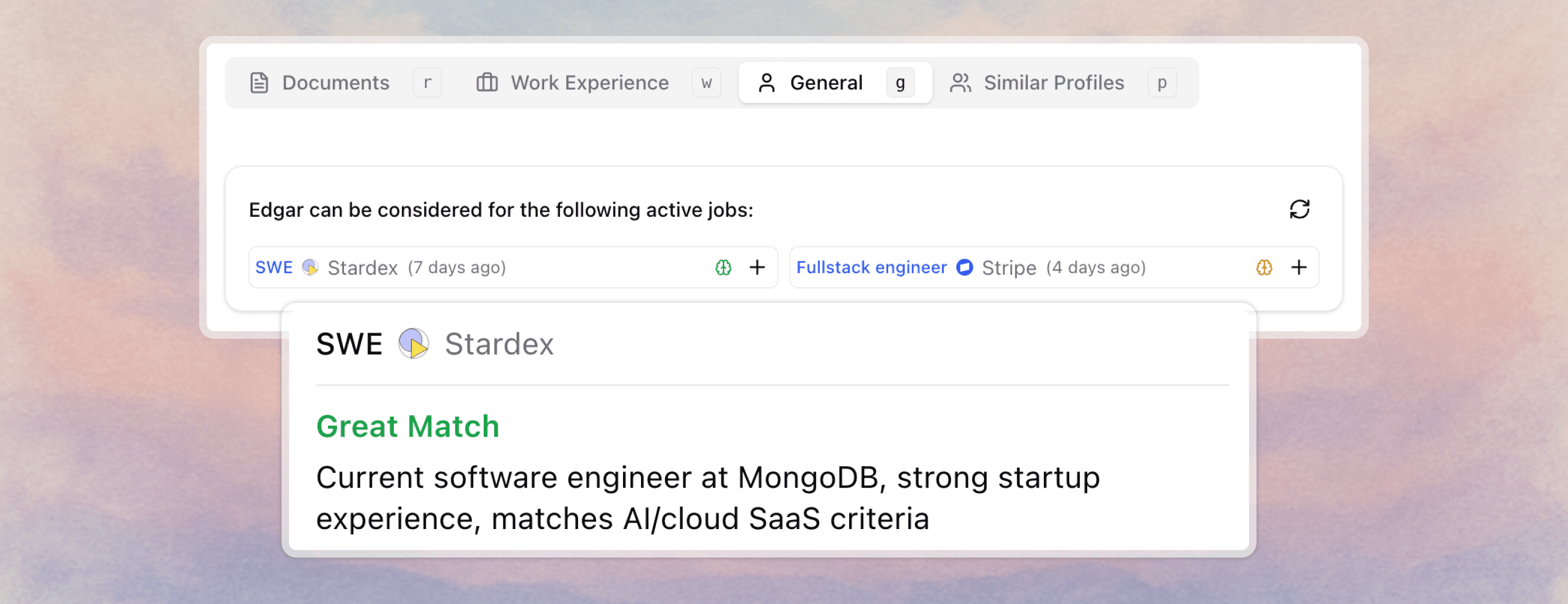Click the 'g' keyboard shortcut badge

(900, 82)
